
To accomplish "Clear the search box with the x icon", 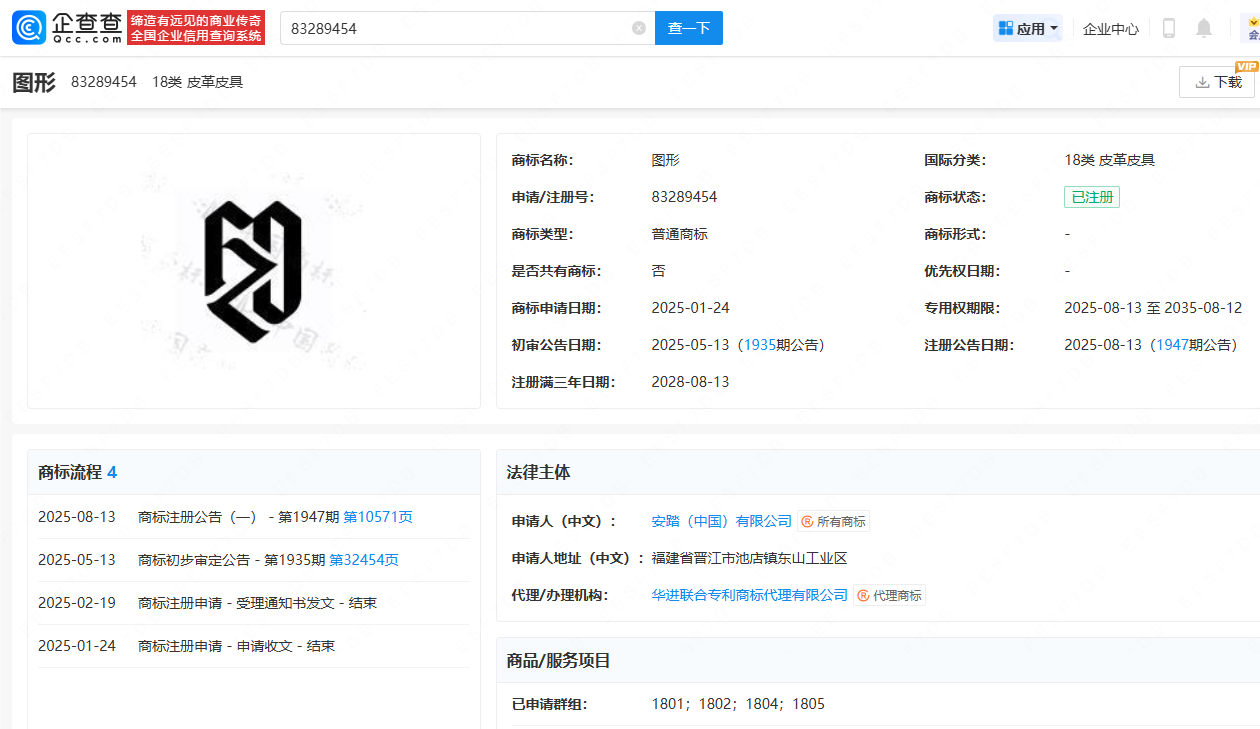I will tap(639, 28).
